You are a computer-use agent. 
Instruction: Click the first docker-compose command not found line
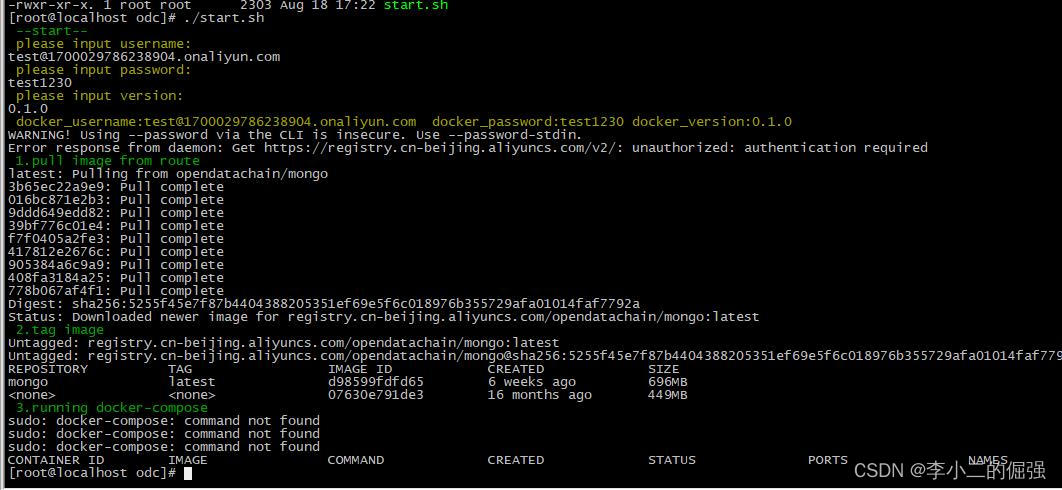click(x=164, y=421)
